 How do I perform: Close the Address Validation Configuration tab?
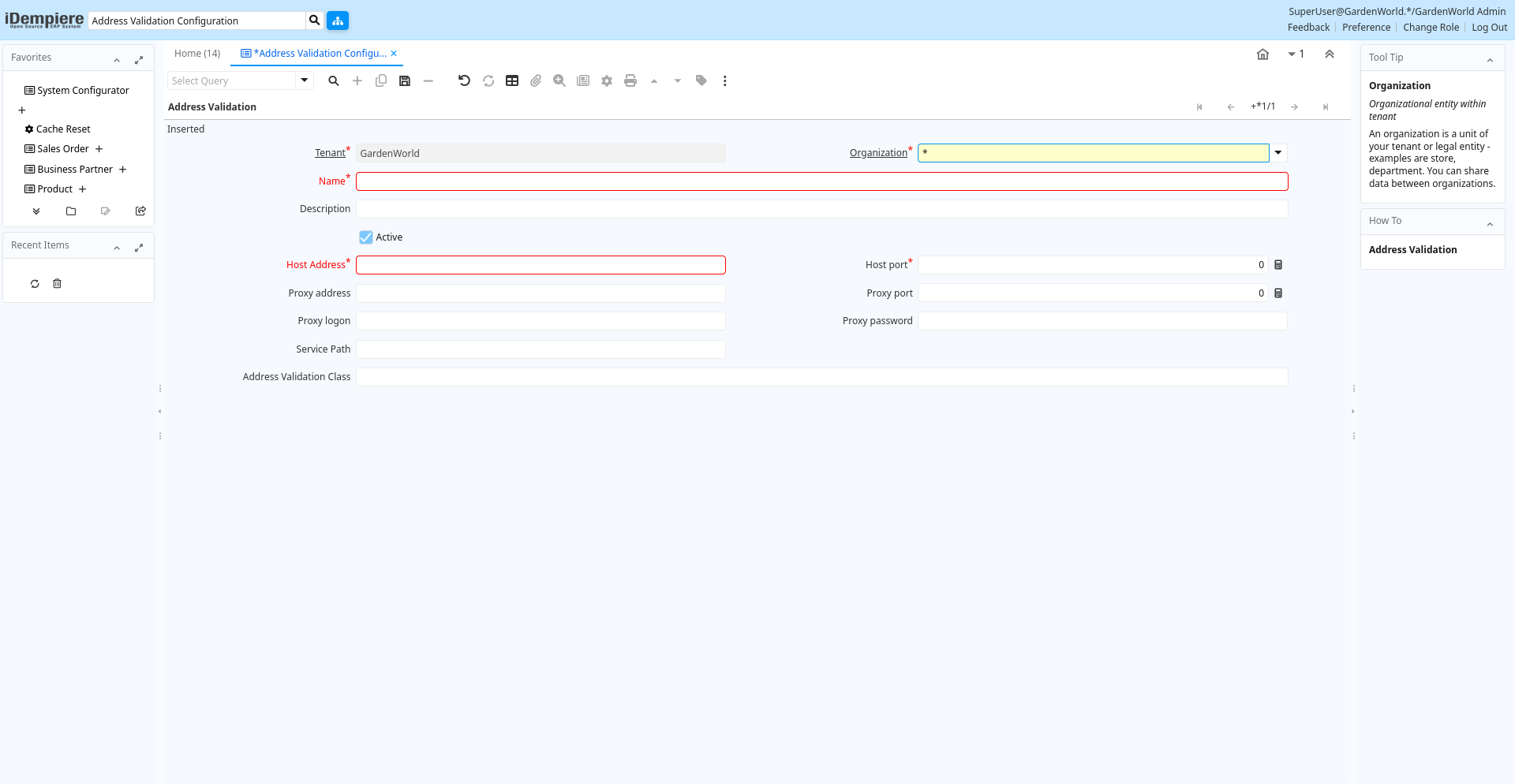[394, 54]
